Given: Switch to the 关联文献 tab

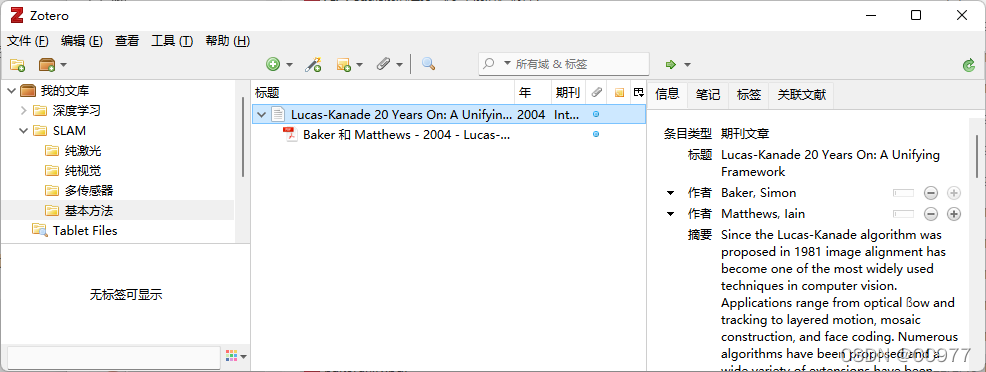Looking at the screenshot, I should coord(802,95).
